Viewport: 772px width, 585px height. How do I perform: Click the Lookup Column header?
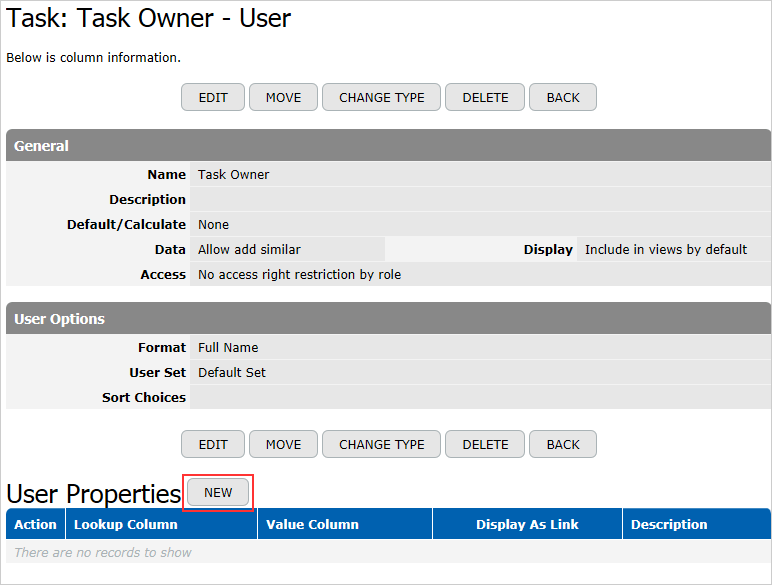(x=161, y=524)
